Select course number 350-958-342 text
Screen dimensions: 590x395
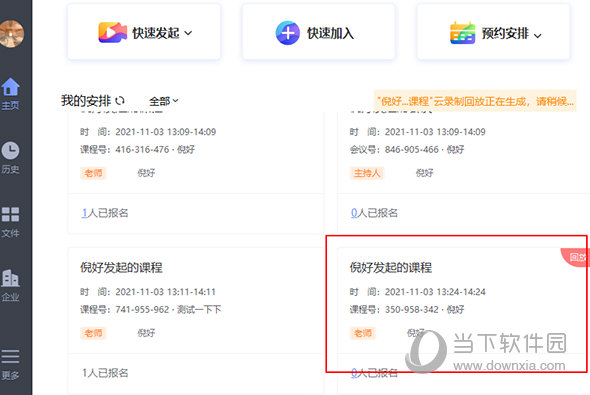[412, 310]
